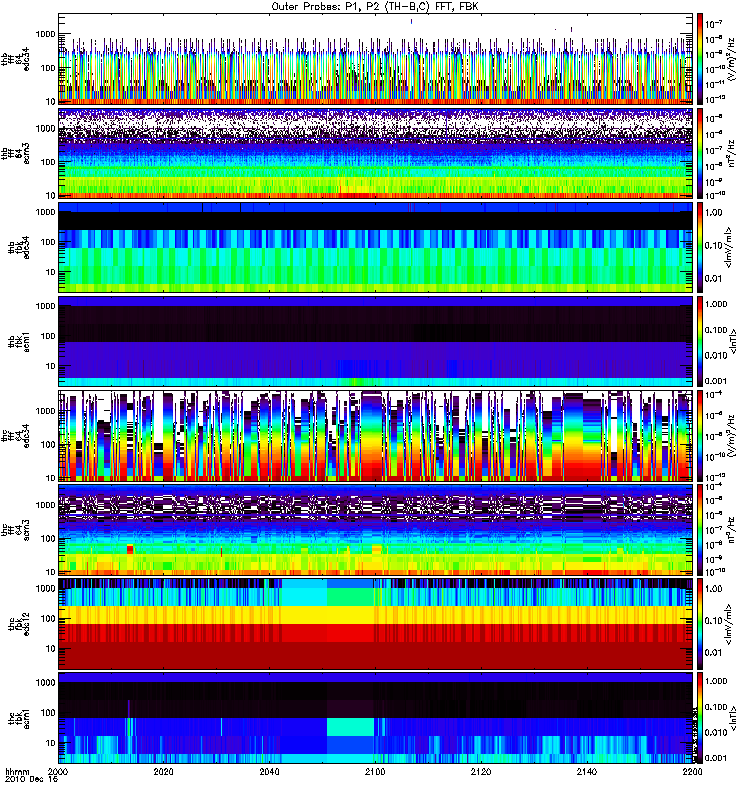Click the '2010 Dec 16' date label

[x=32, y=779]
